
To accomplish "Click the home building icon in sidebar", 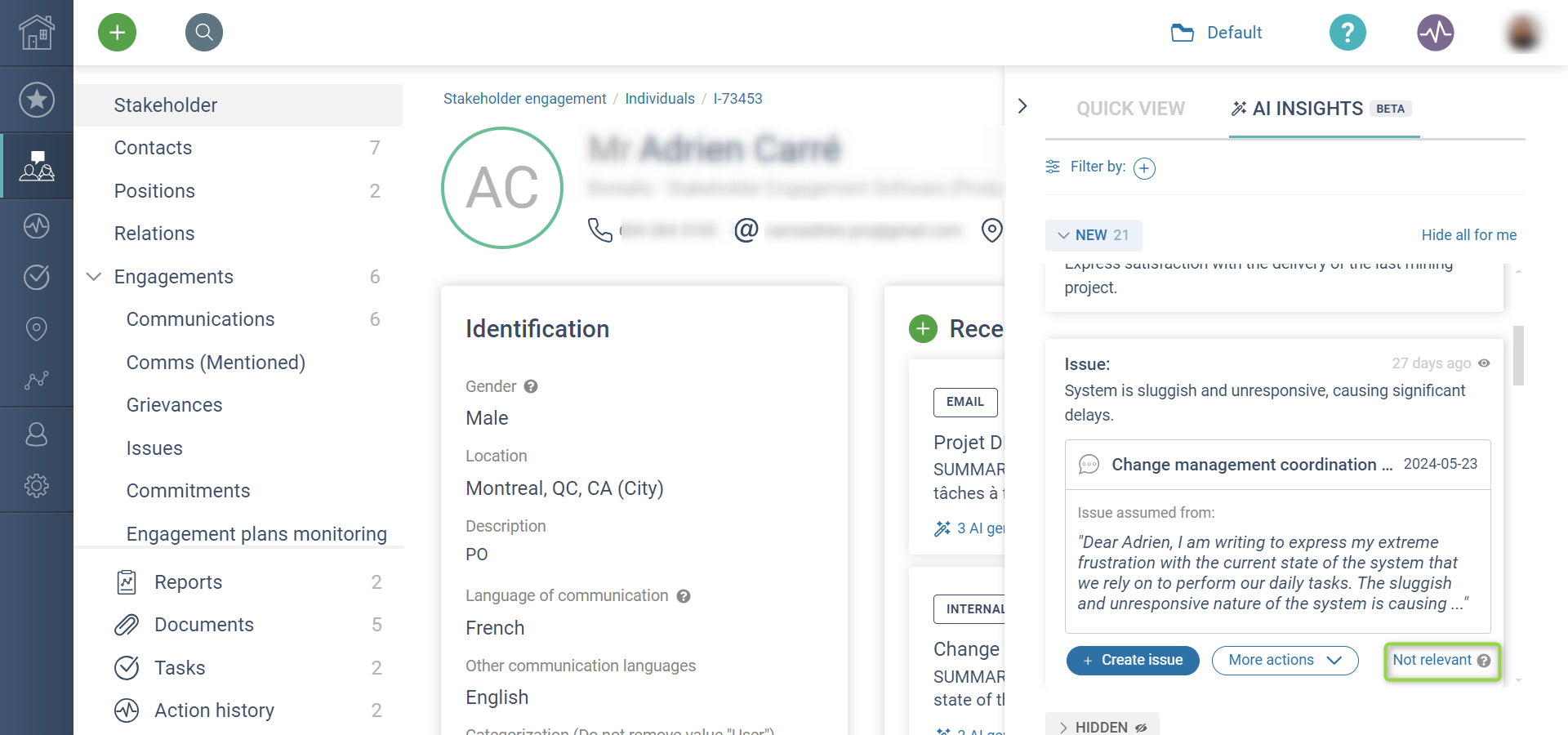I will [37, 33].
